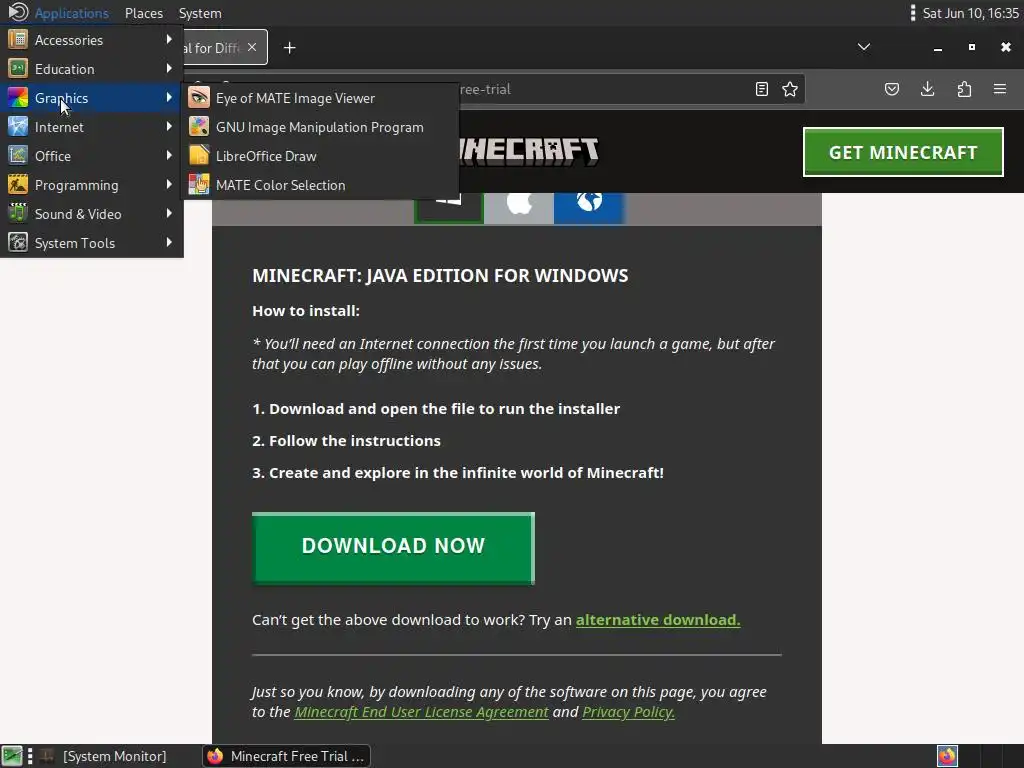Click the 'How to install:' heading text

(x=306, y=311)
